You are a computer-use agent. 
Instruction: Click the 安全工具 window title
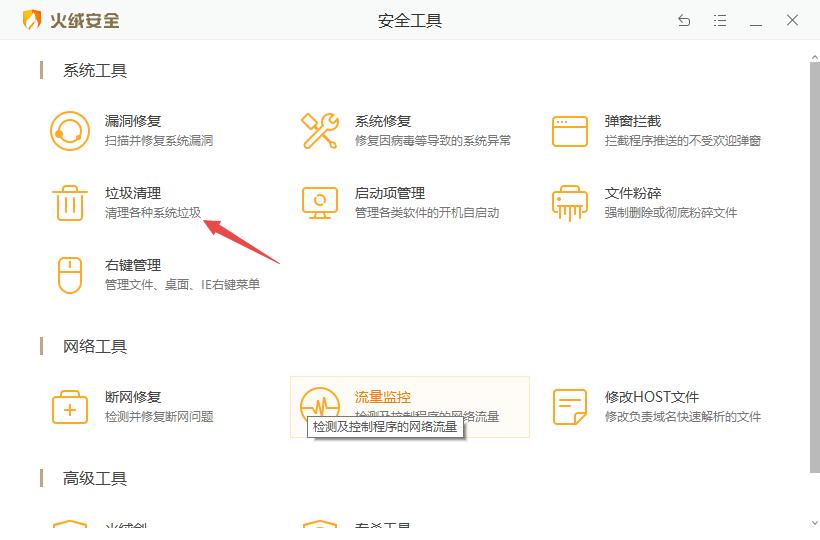pyautogui.click(x=409, y=20)
